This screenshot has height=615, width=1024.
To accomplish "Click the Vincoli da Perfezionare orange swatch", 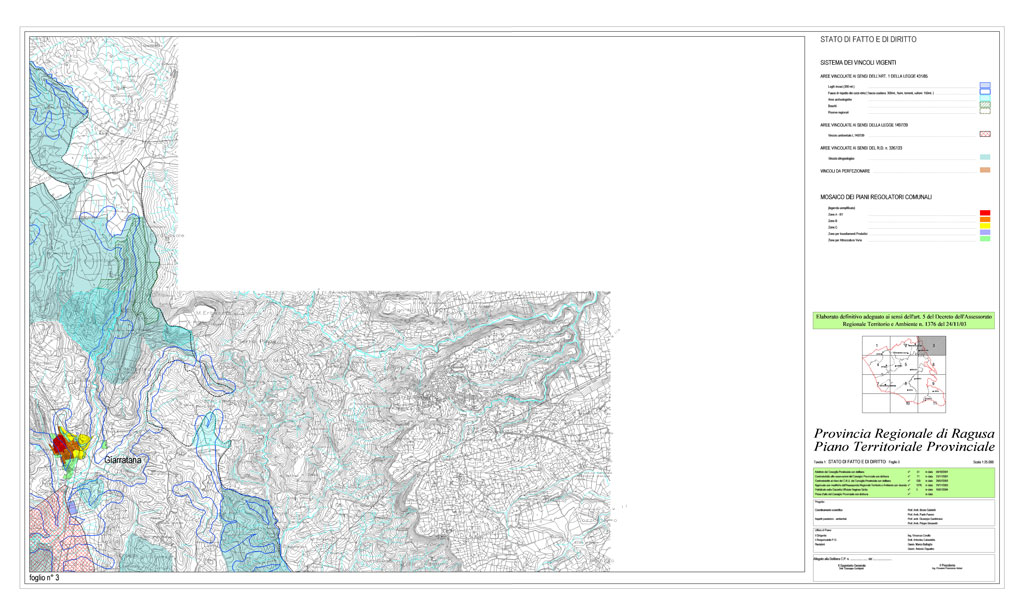I will 984,171.
